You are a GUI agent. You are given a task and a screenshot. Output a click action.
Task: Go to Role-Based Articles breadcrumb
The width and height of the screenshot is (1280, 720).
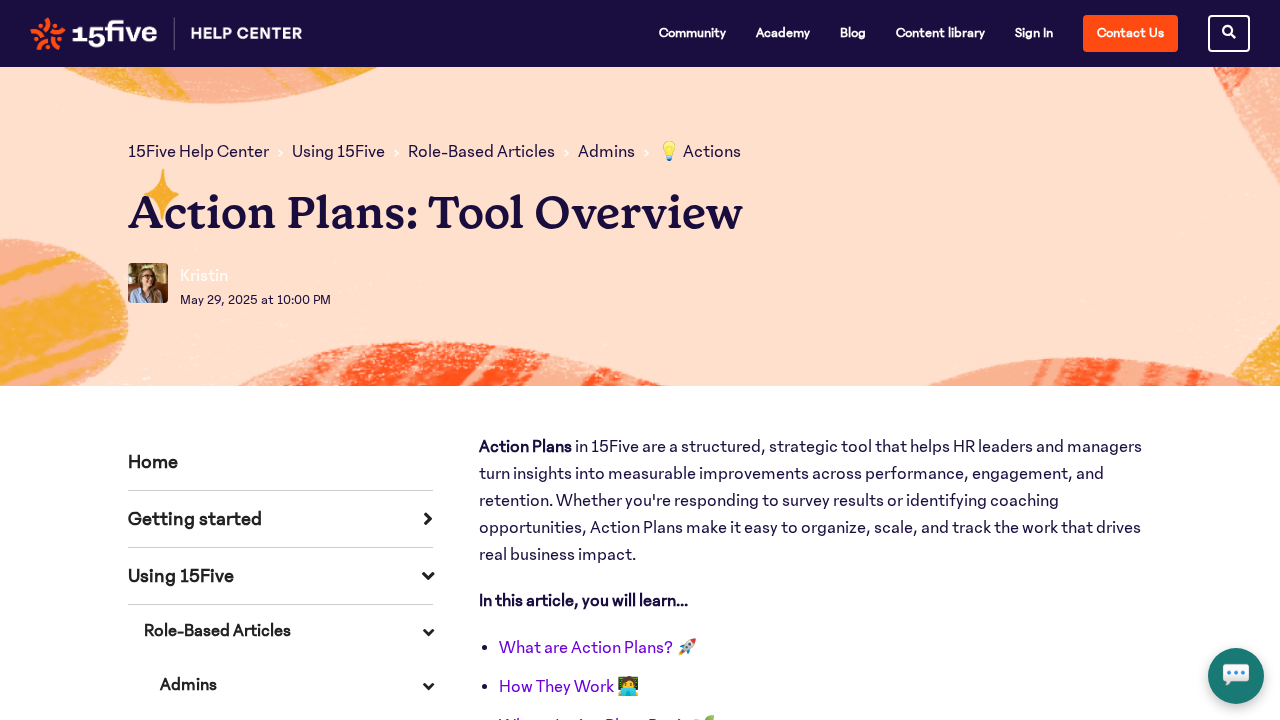481,152
